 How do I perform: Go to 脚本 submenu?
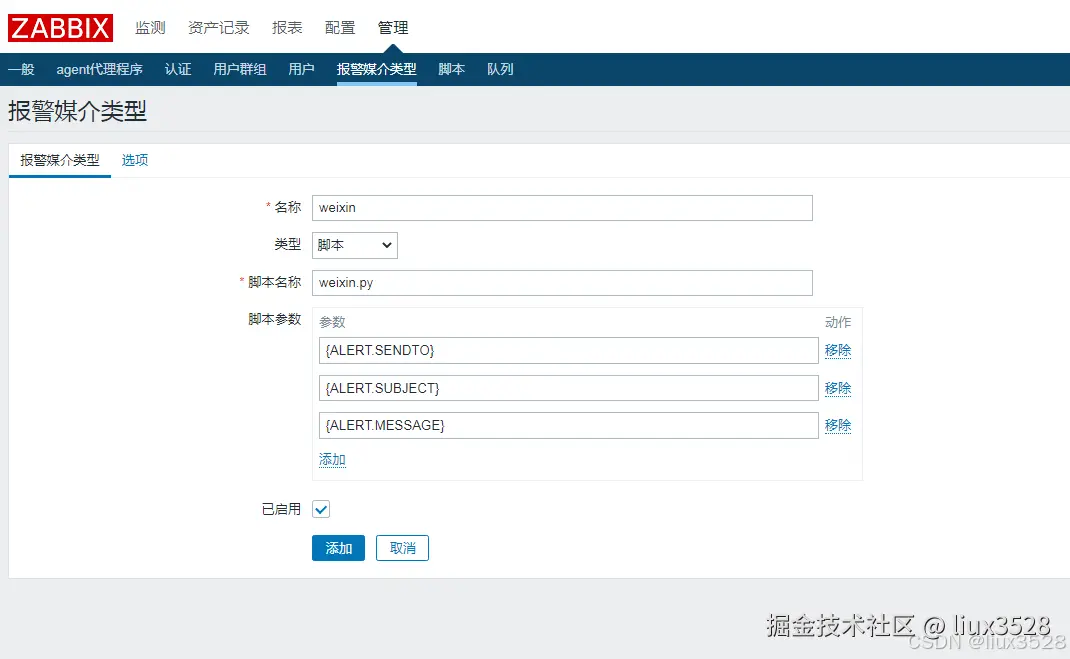point(452,69)
